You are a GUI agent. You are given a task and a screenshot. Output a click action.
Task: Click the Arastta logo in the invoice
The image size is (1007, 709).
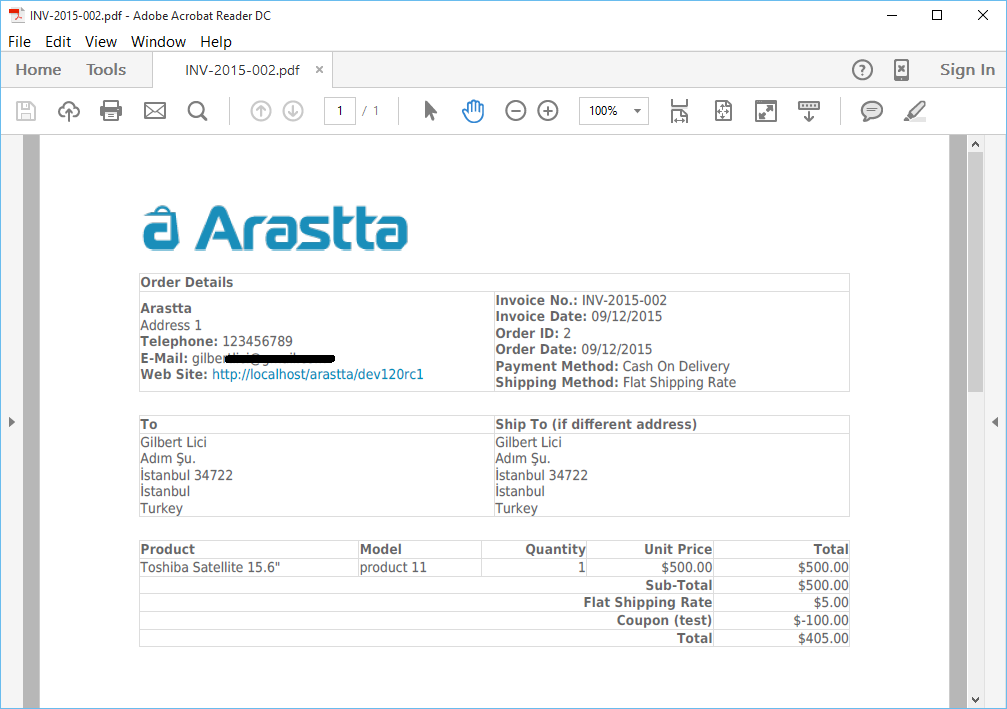click(275, 228)
